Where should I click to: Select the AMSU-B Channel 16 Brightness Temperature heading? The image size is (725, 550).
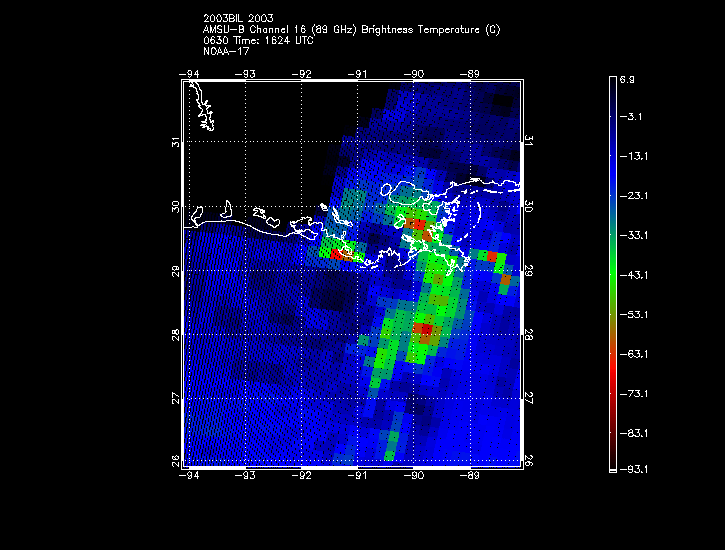pyautogui.click(x=351, y=30)
